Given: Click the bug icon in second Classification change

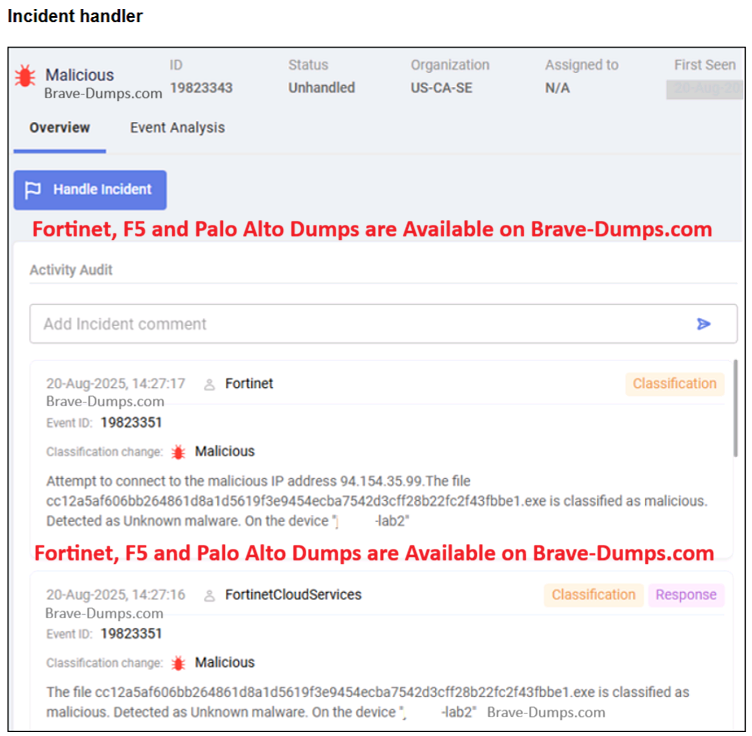Looking at the screenshot, I should tap(179, 663).
